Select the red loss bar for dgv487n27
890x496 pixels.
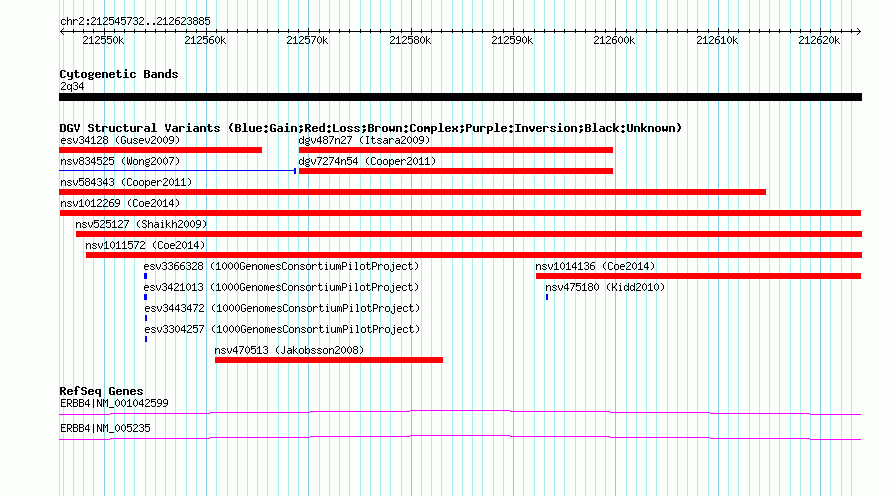pyautogui.click(x=456, y=150)
